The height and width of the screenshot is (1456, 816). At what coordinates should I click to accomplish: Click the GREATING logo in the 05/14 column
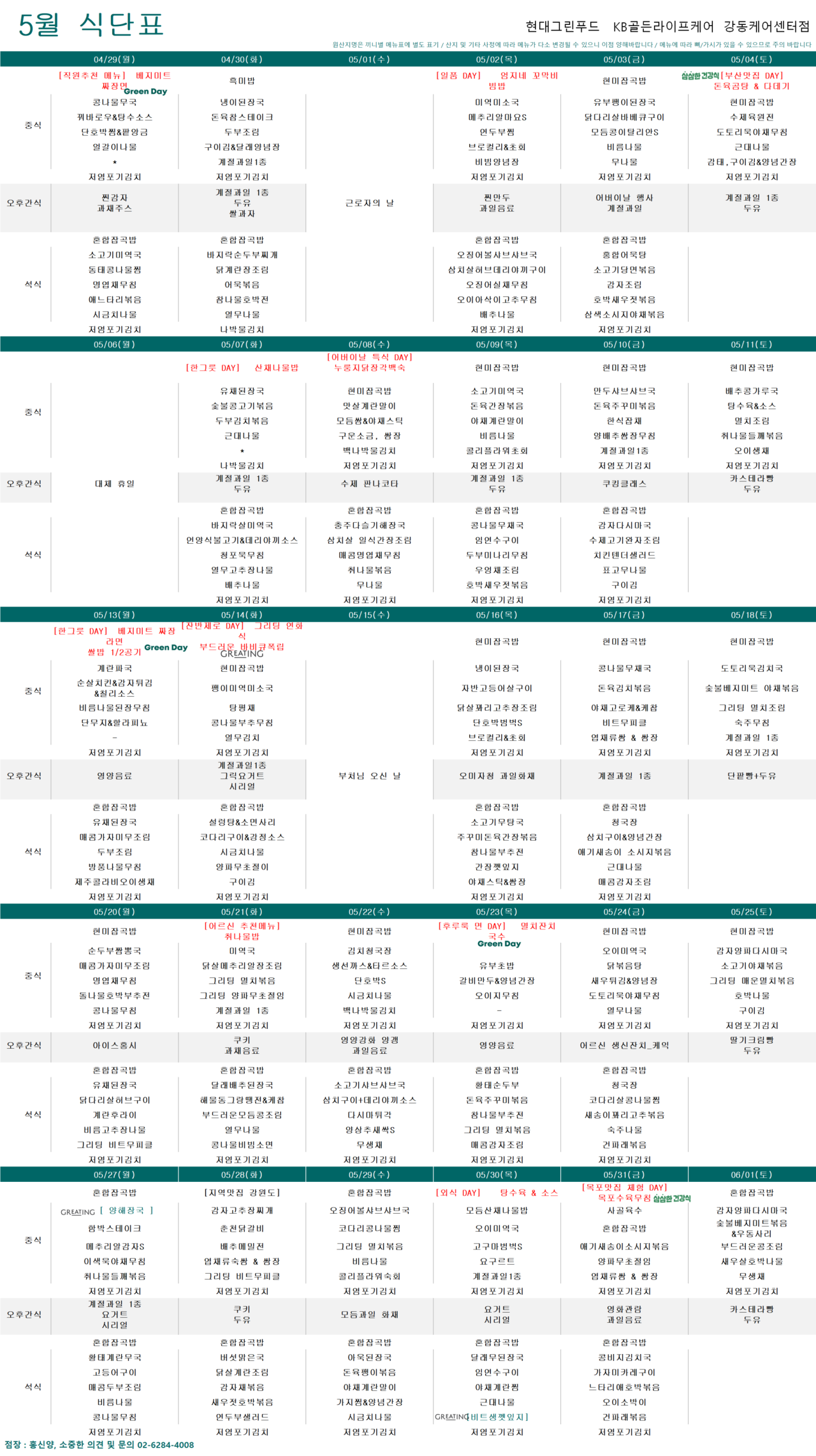pyautogui.click(x=242, y=653)
